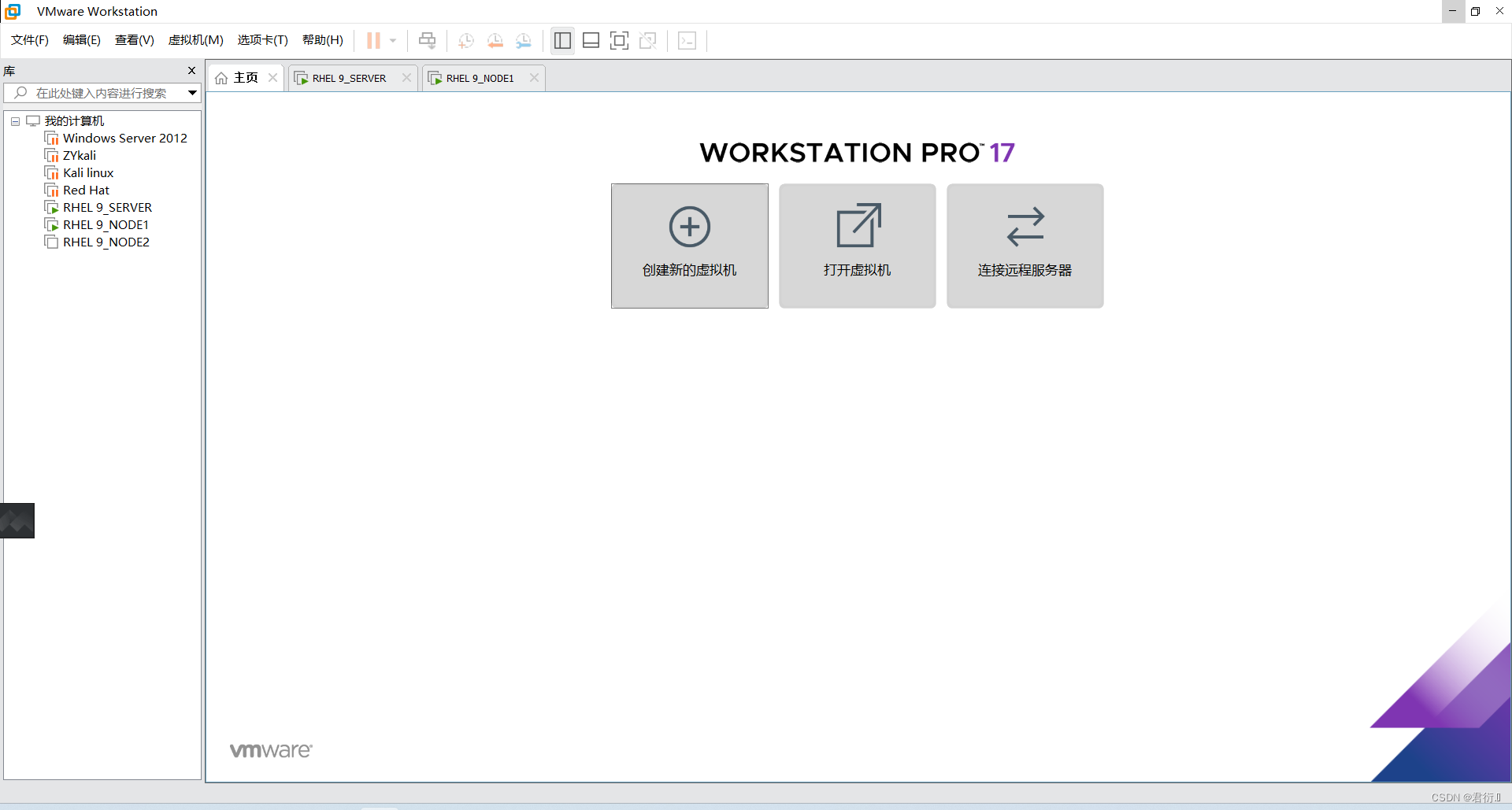
Task: Toggle the show library sidebar toolbar icon
Action: [562, 40]
